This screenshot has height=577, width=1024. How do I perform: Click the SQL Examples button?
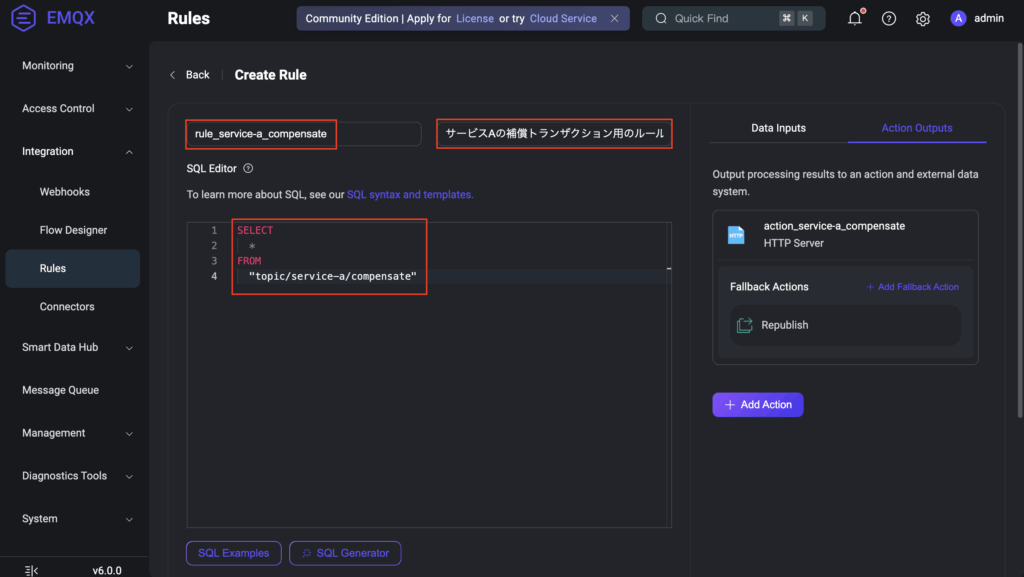coord(233,553)
